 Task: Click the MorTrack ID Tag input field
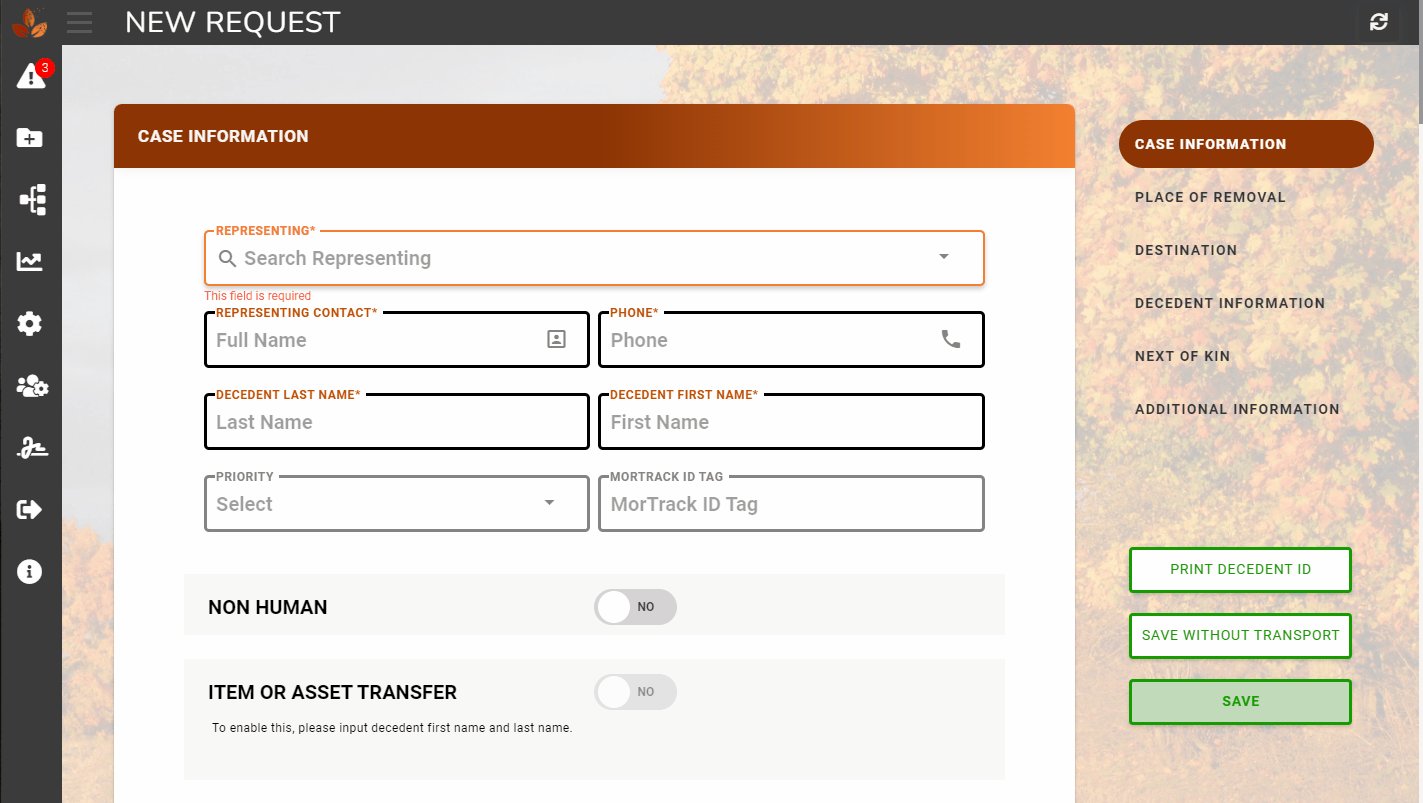[x=791, y=503]
